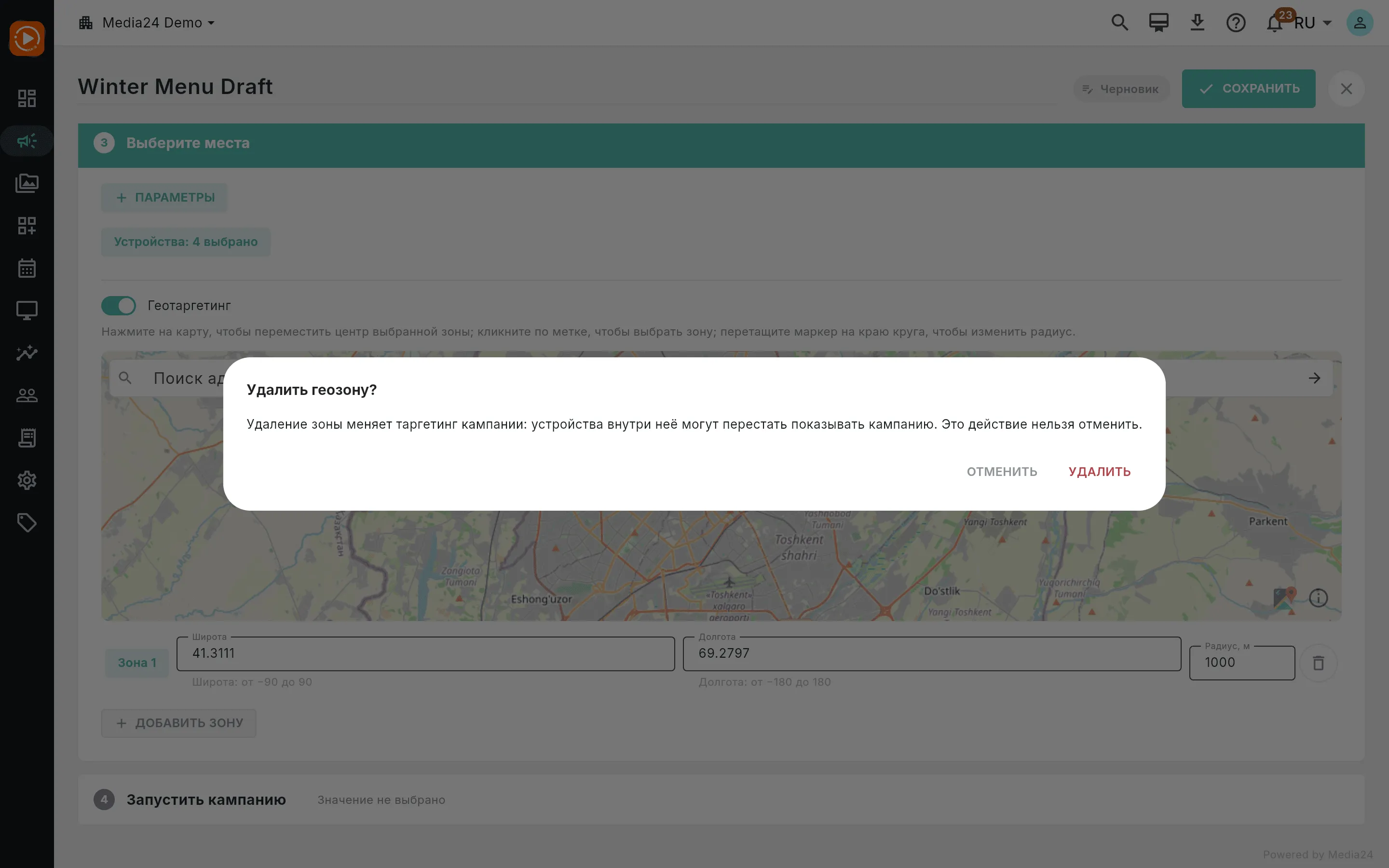Confirm with УДАЛИТЬ in the dialog
Viewport: 1389px width, 868px height.
(x=1099, y=472)
